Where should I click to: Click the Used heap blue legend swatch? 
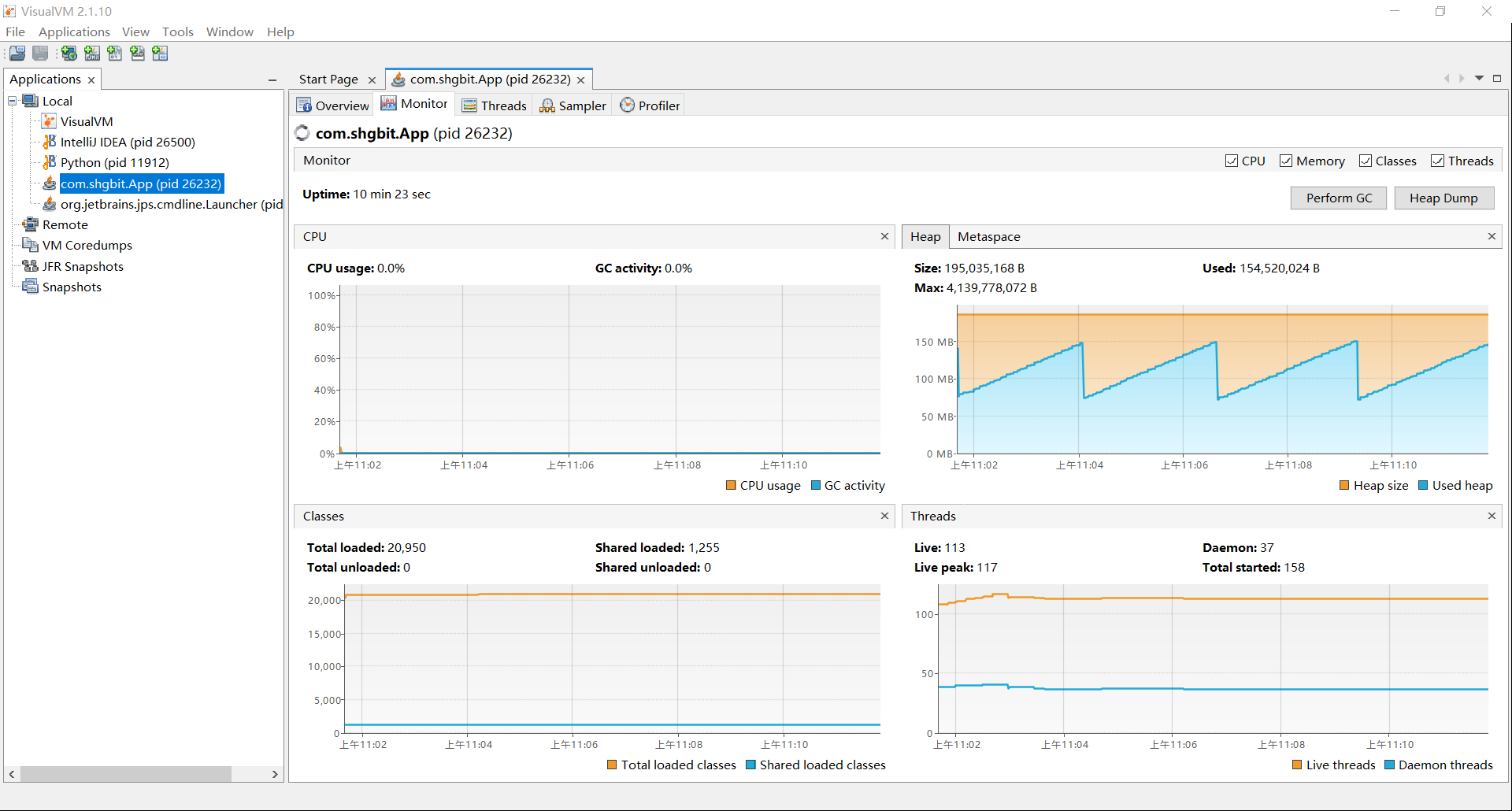(1423, 485)
